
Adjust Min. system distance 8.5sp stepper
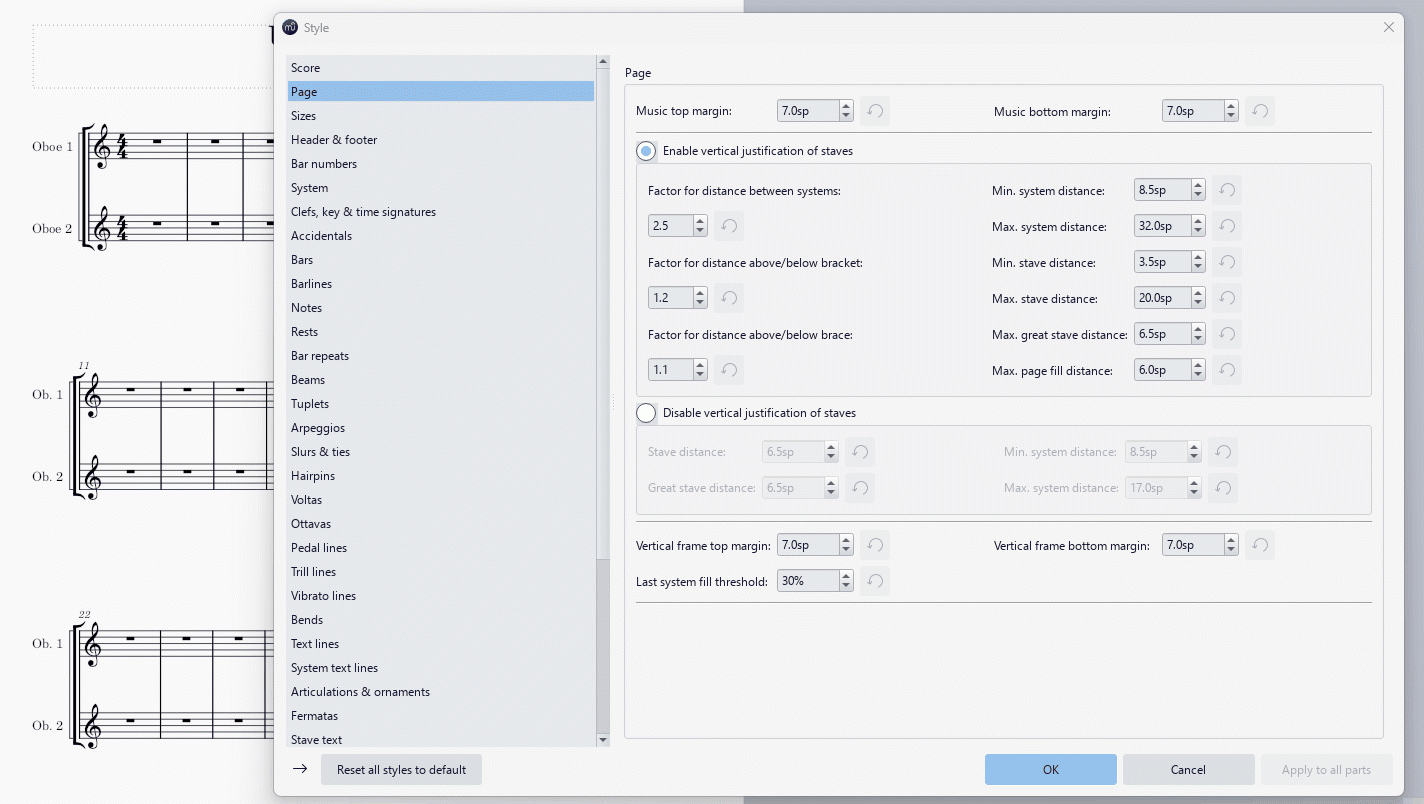tap(1198, 190)
